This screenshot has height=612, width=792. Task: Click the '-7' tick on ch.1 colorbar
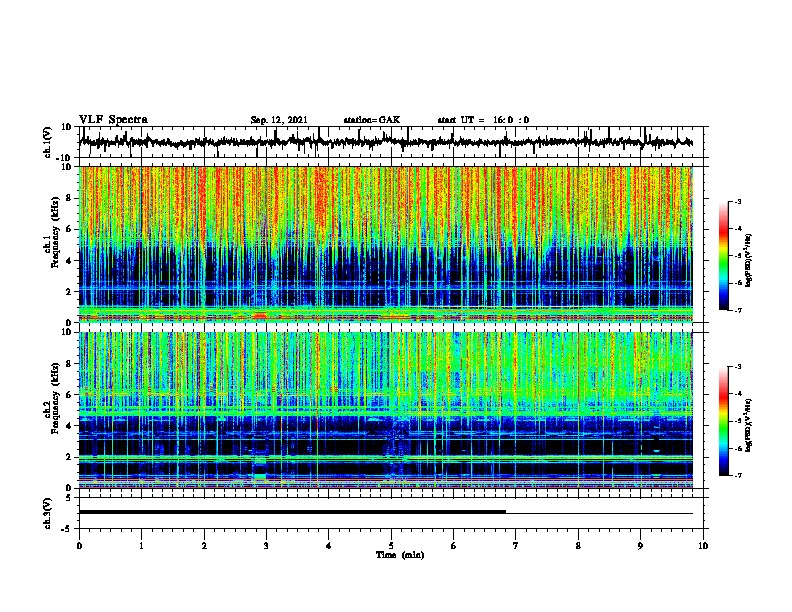(737, 310)
